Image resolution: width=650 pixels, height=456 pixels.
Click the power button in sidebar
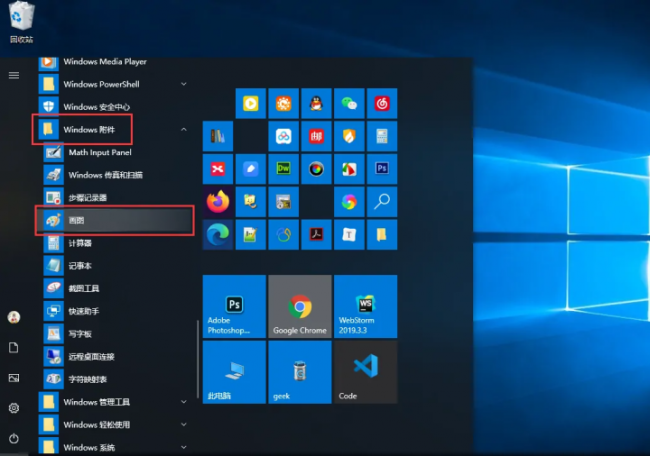tap(14, 438)
